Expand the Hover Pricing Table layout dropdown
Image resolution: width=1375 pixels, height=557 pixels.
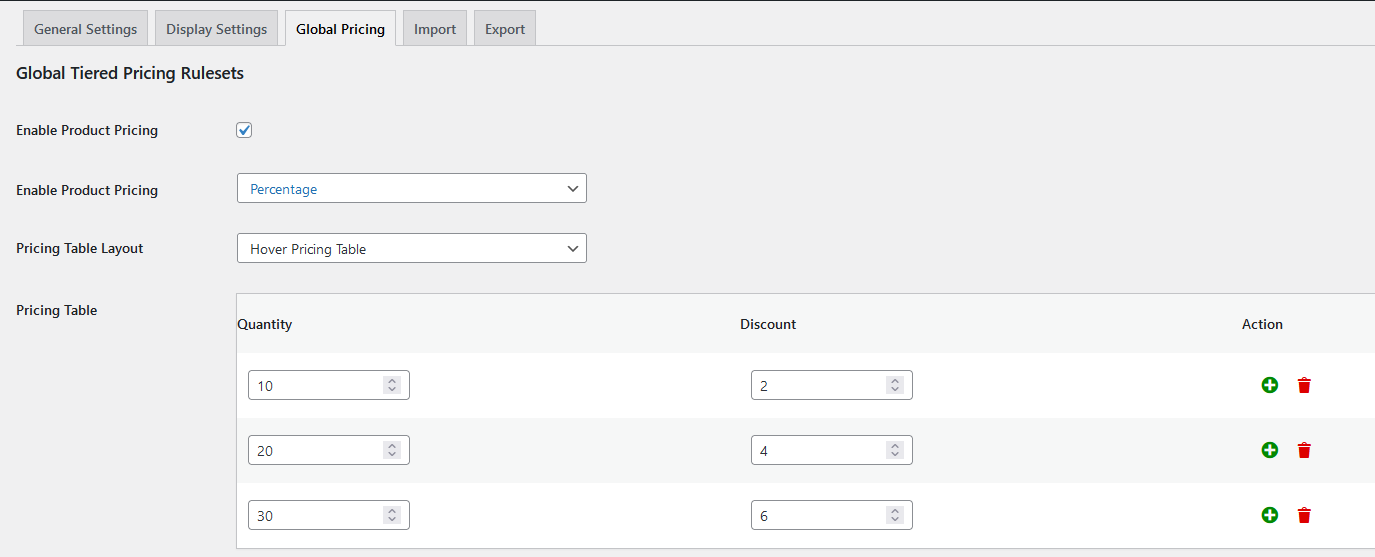pyautogui.click(x=411, y=249)
